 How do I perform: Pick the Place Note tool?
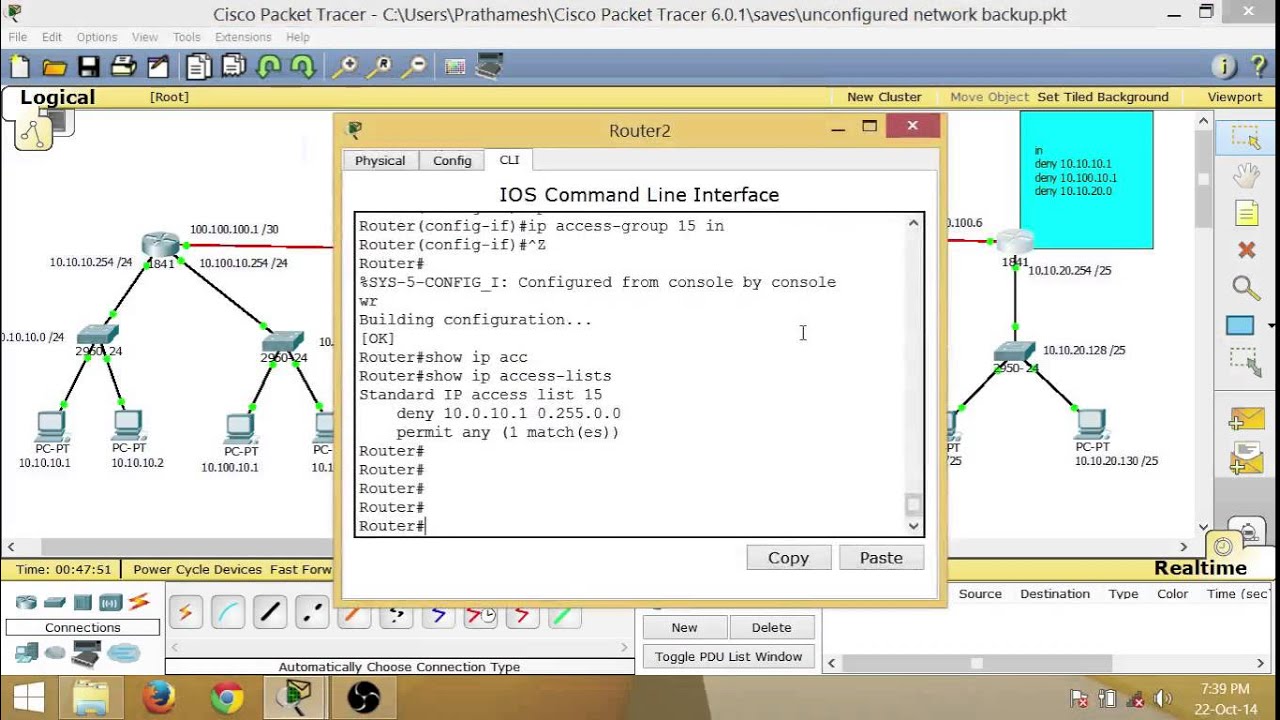click(1246, 213)
